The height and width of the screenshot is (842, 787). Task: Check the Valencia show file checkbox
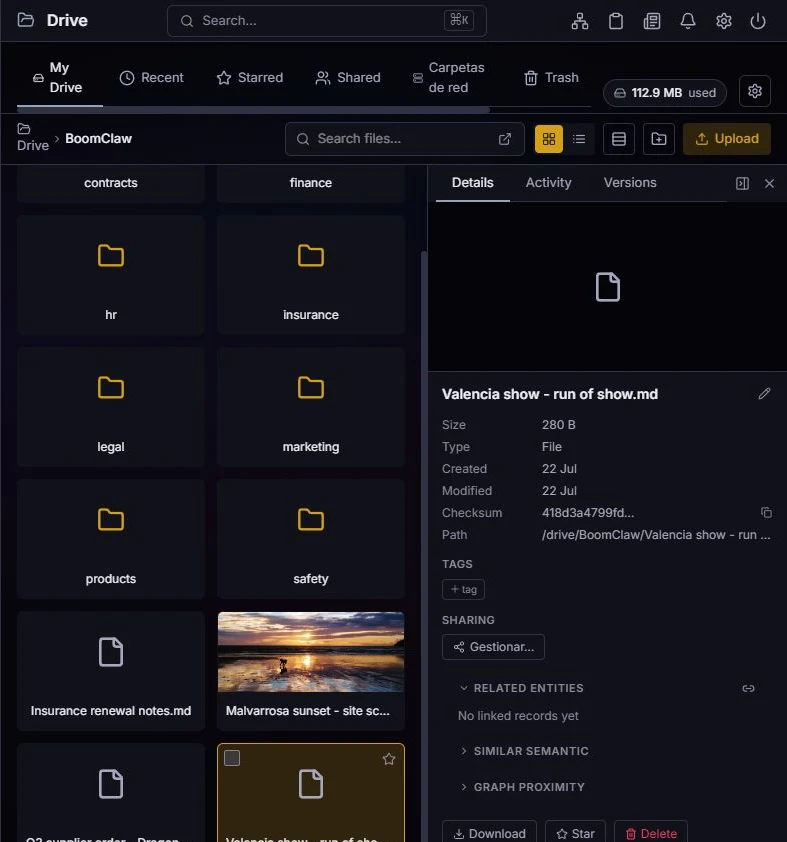(232, 758)
